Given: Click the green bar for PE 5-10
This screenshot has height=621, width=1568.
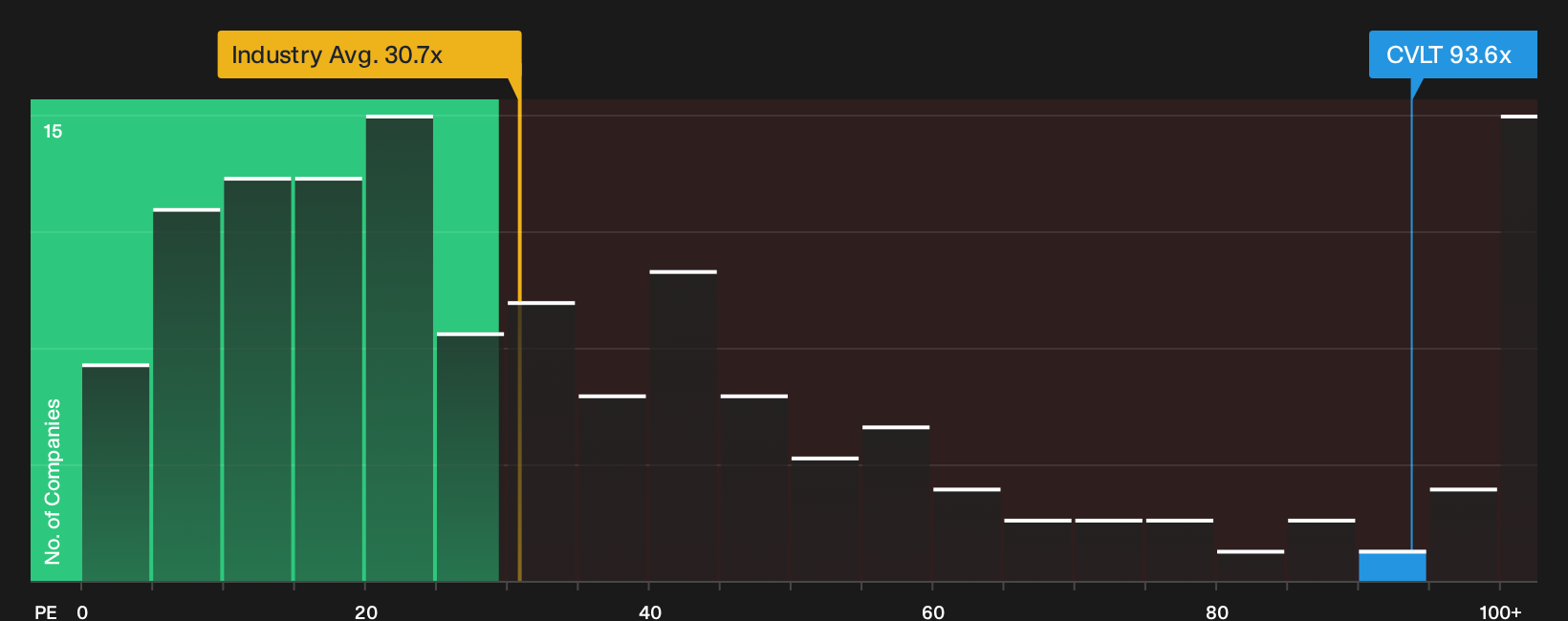Looking at the screenshot, I should [x=186, y=395].
